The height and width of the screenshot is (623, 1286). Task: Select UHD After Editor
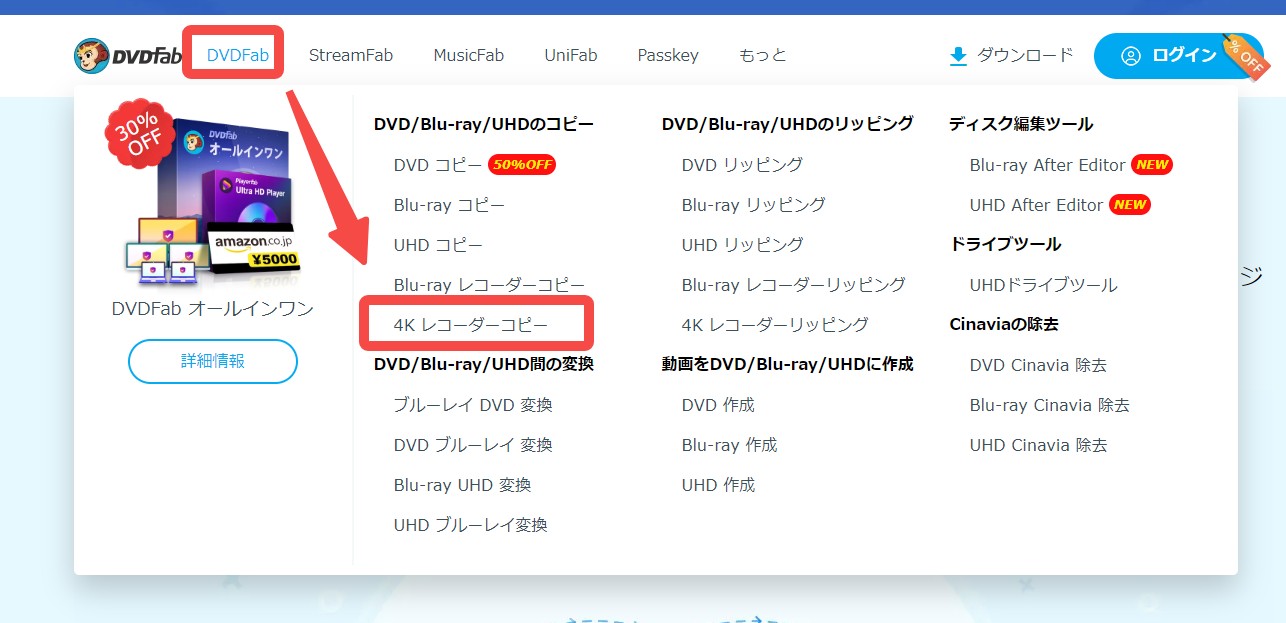point(1036,205)
